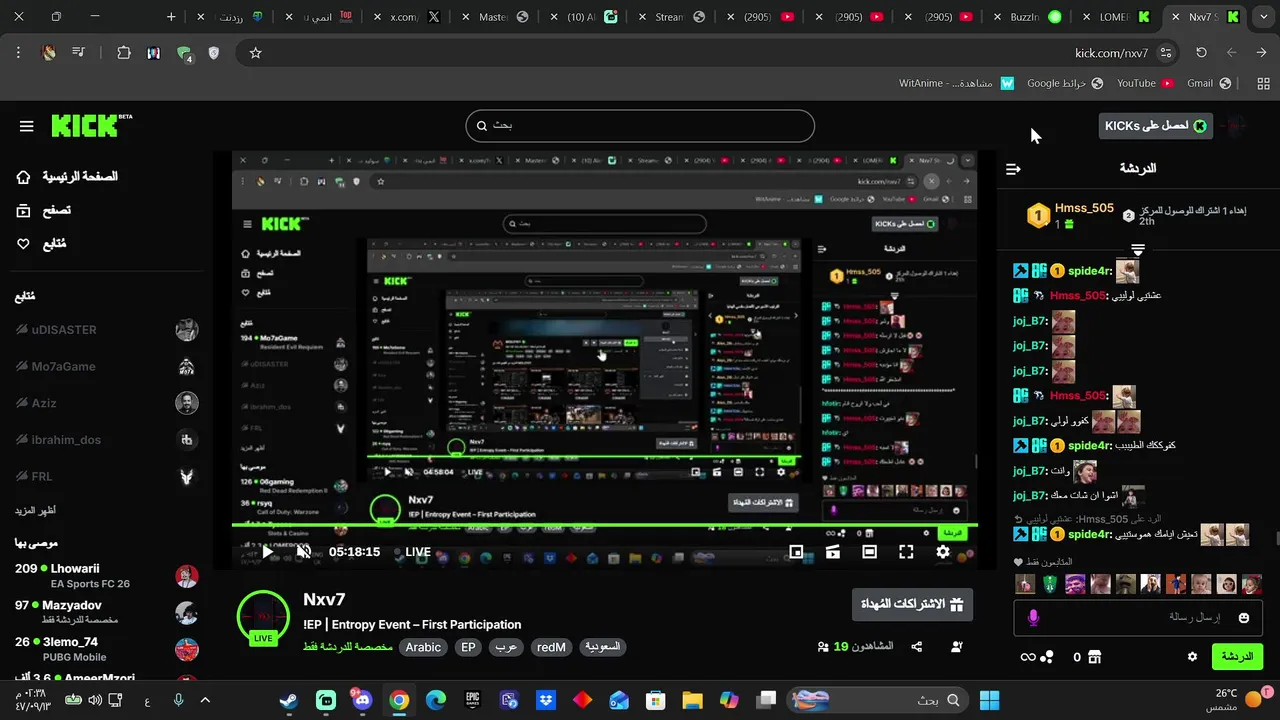Screen dimensions: 1280x720
Task: Click spide4r username in first chat message
Action: coord(1090,271)
